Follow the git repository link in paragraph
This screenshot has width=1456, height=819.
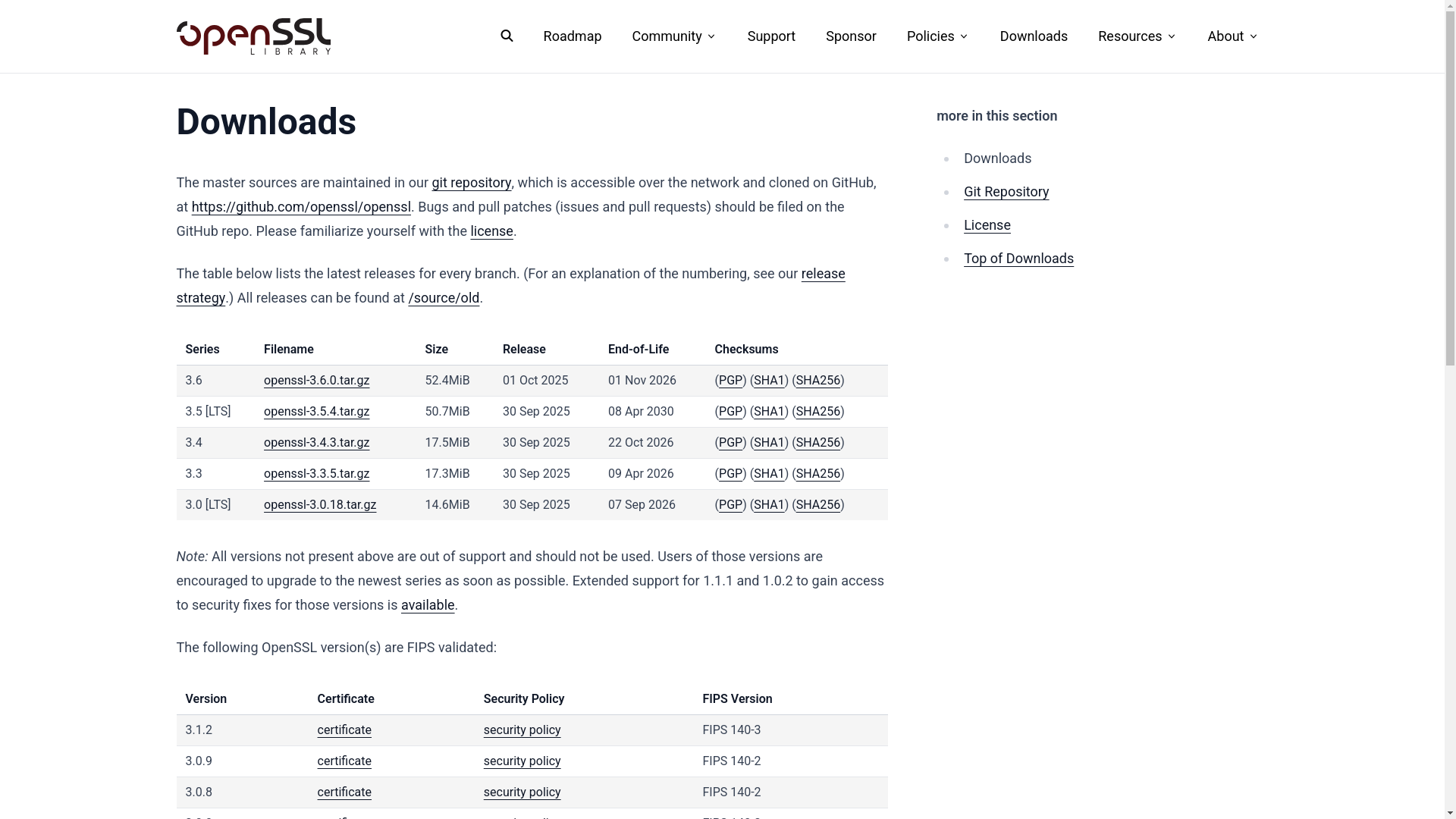tap(471, 183)
